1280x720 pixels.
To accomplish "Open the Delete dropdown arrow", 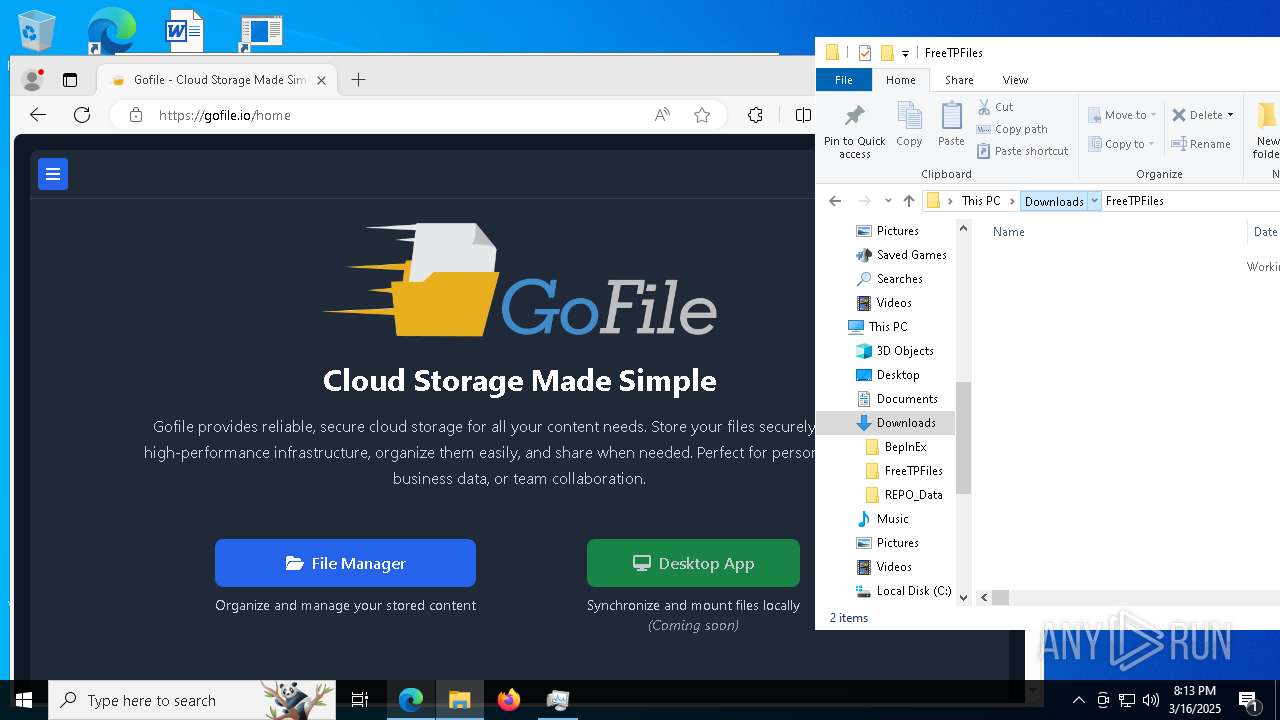I will click(1230, 115).
